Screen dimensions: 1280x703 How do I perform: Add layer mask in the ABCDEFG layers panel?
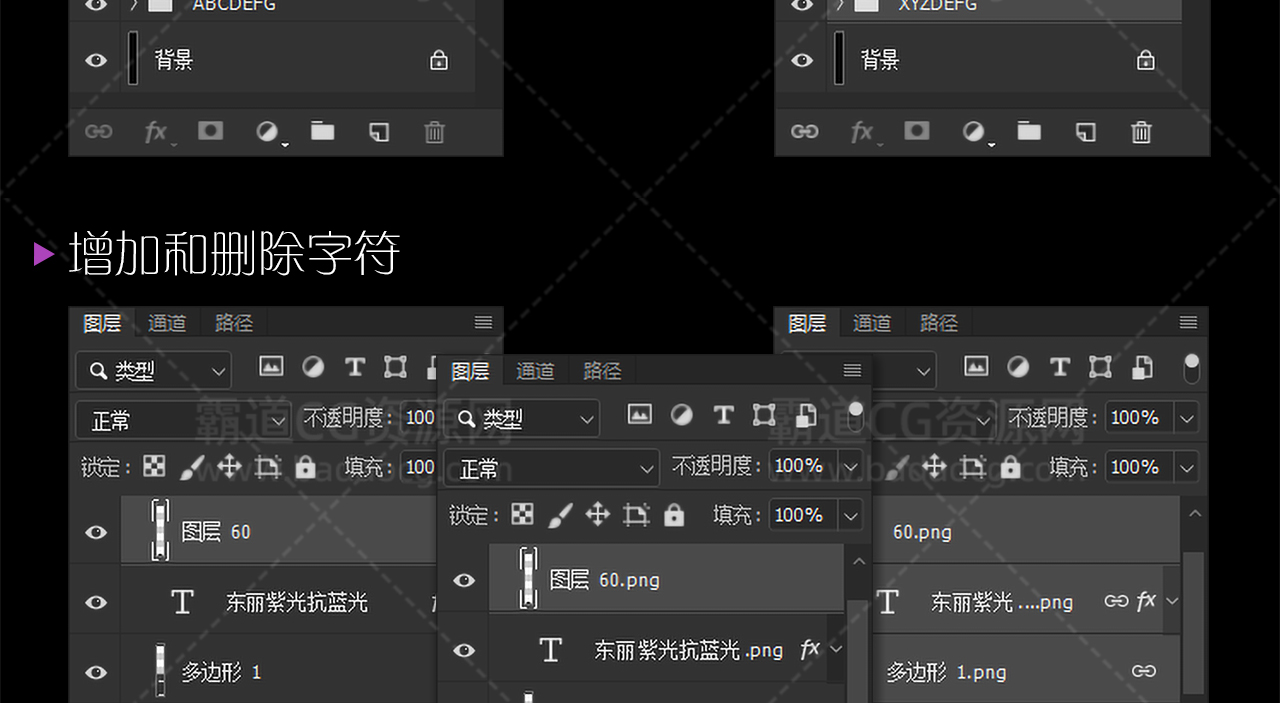pyautogui.click(x=210, y=131)
